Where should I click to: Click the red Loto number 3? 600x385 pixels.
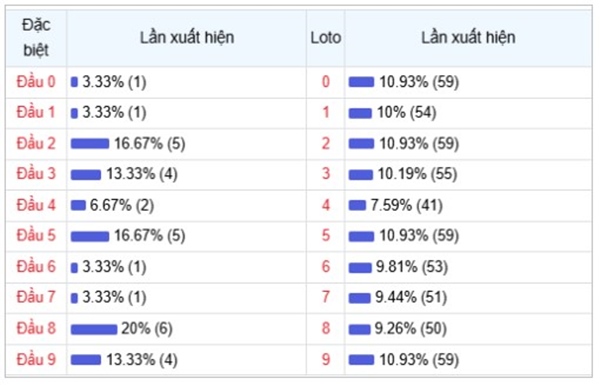[326, 174]
